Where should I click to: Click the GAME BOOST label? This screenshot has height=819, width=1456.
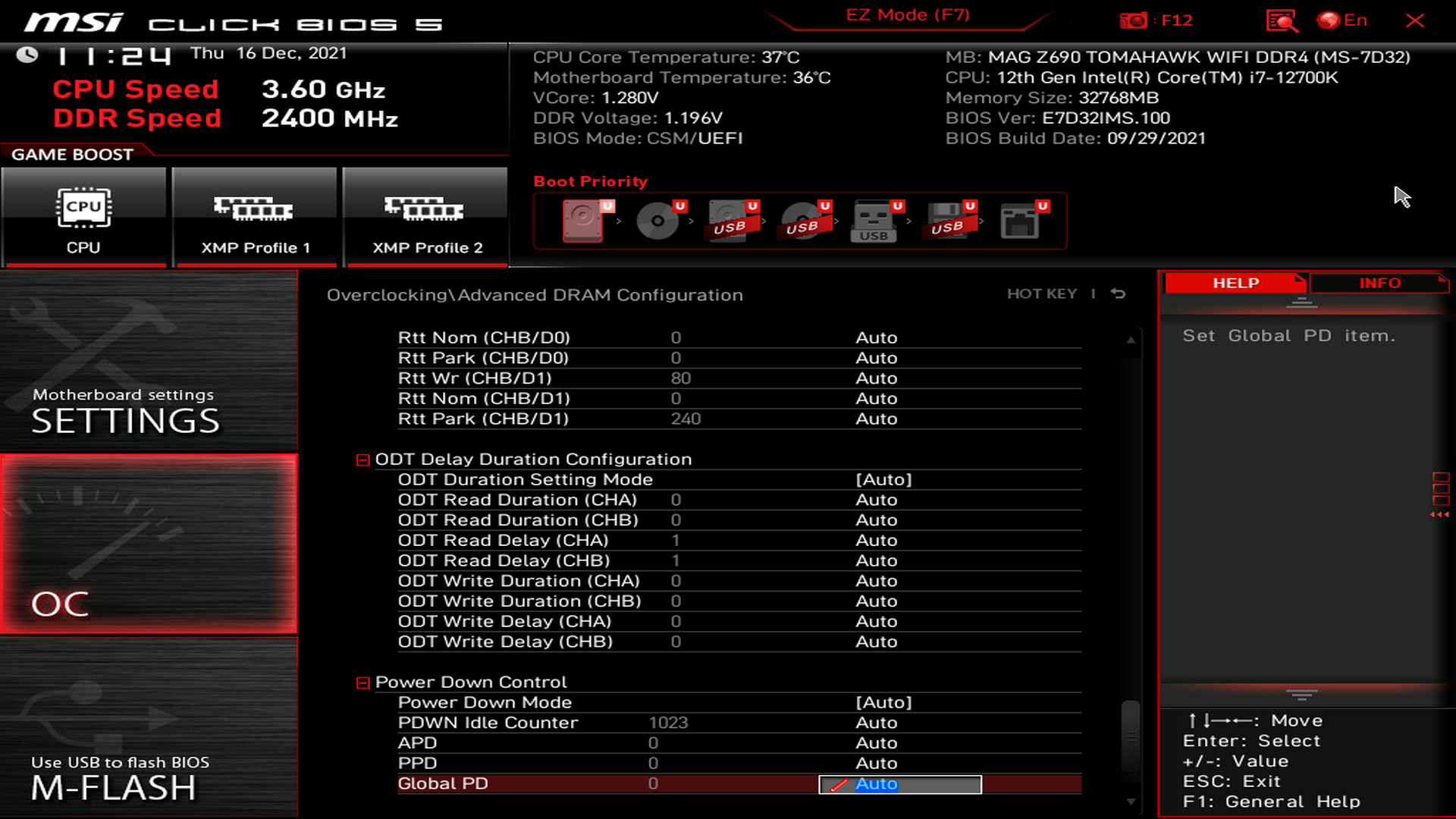[x=72, y=155]
